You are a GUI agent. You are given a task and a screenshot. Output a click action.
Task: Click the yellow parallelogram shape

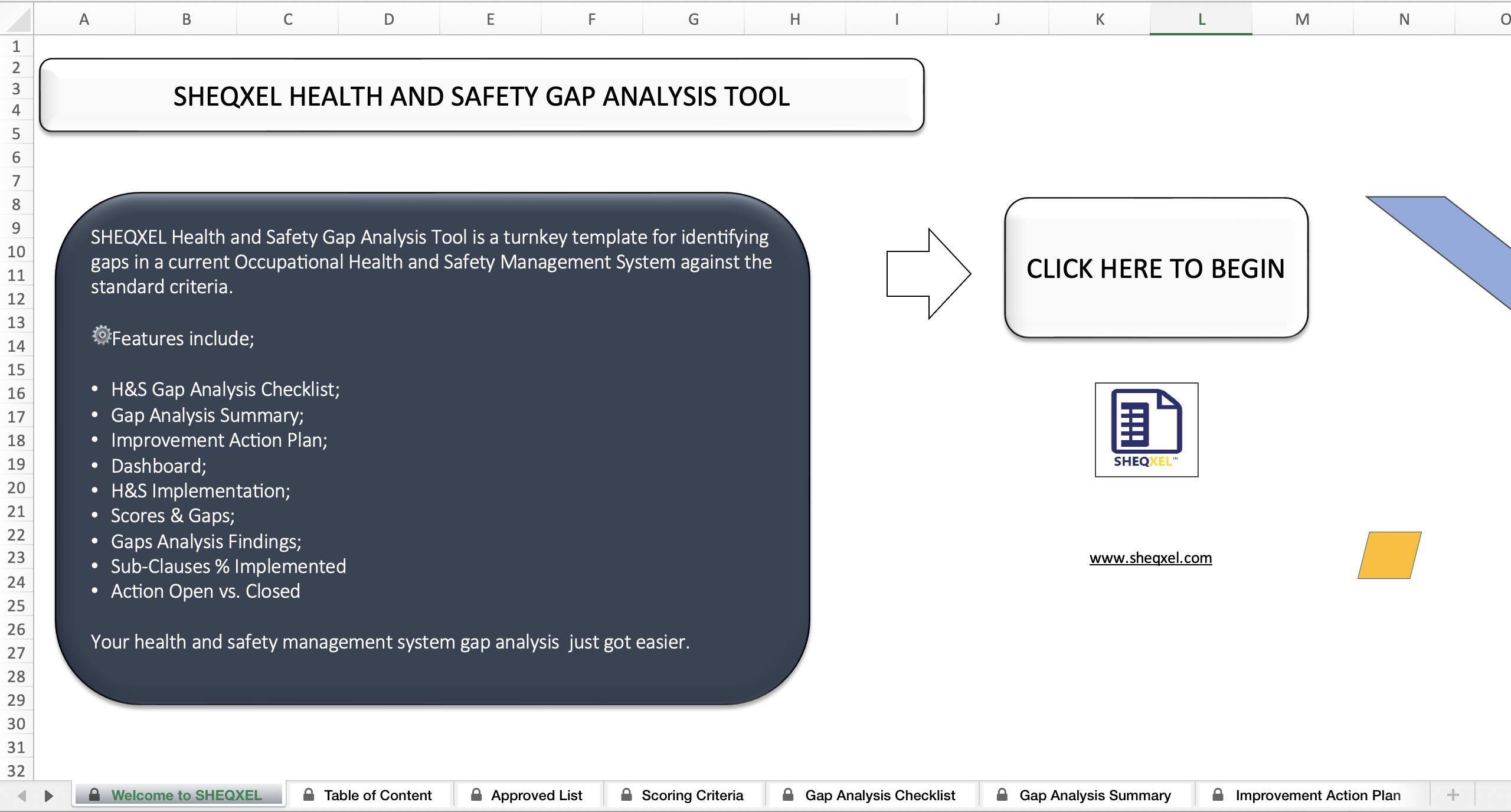pos(1389,555)
